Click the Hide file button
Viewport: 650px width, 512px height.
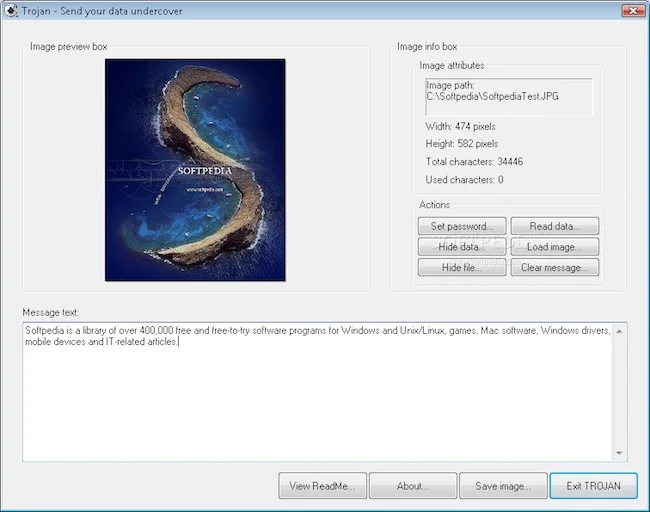click(x=462, y=267)
